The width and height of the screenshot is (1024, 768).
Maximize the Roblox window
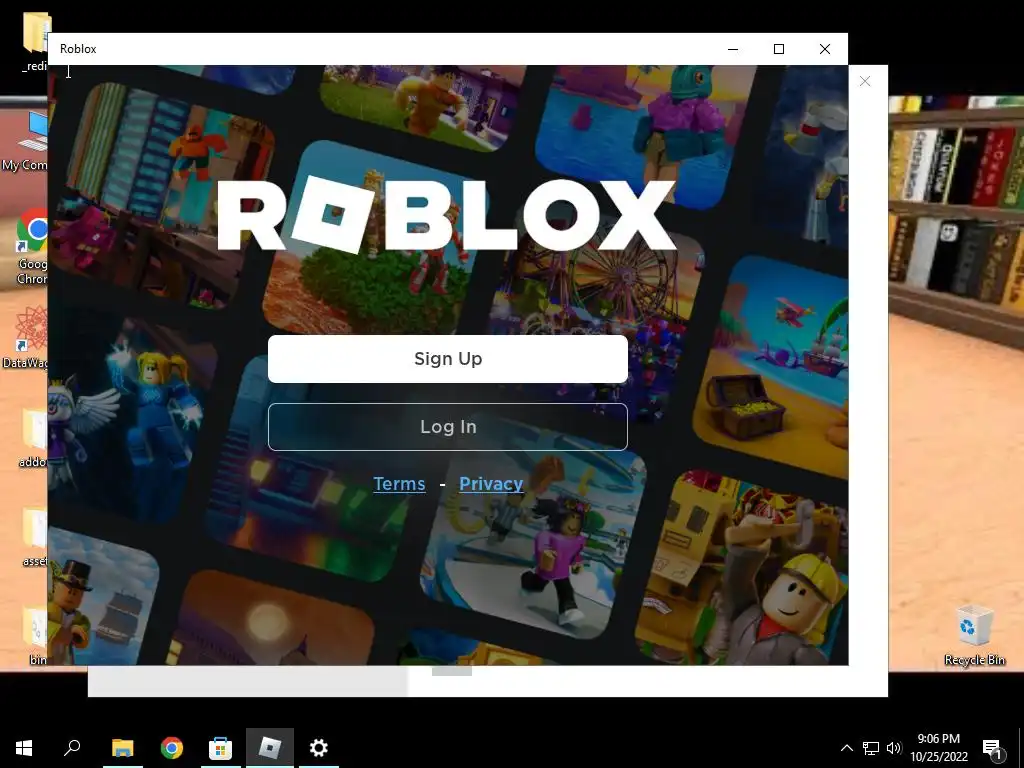point(778,49)
